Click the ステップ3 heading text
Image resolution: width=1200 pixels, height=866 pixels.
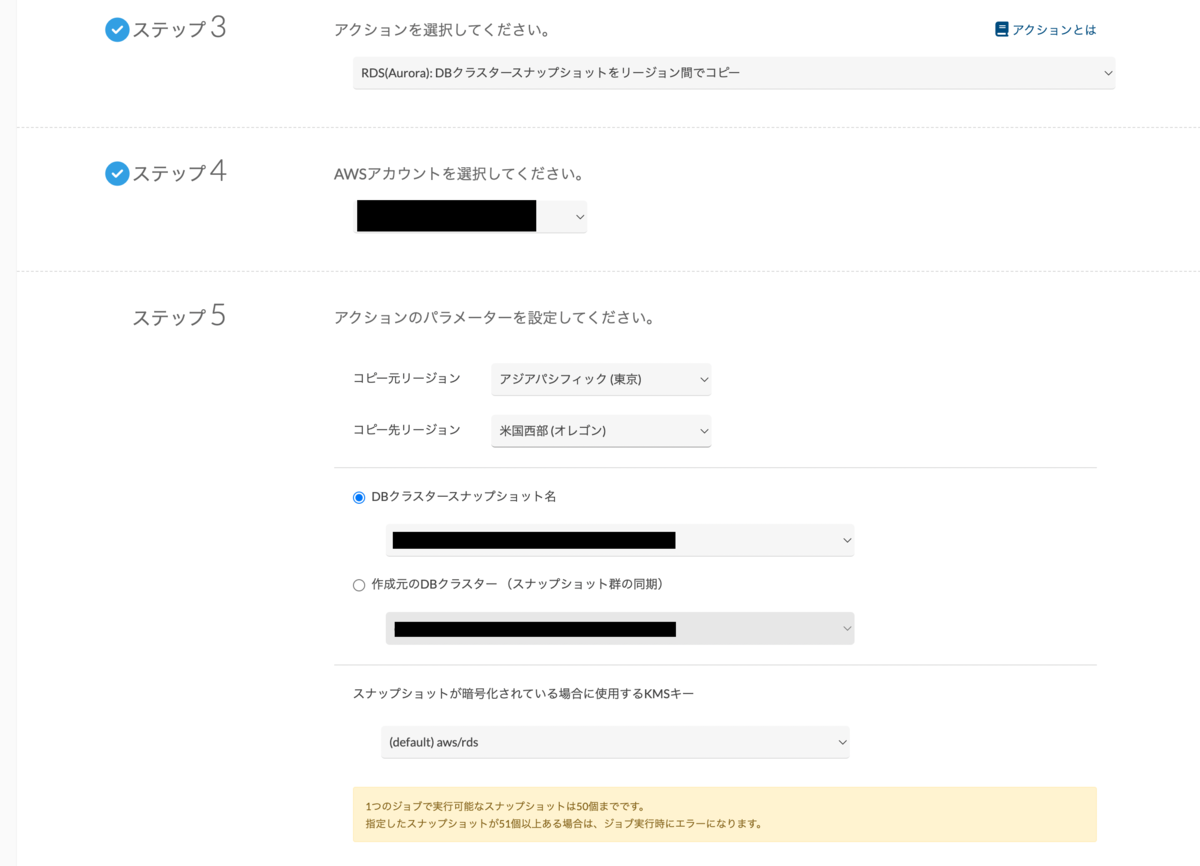(x=179, y=29)
